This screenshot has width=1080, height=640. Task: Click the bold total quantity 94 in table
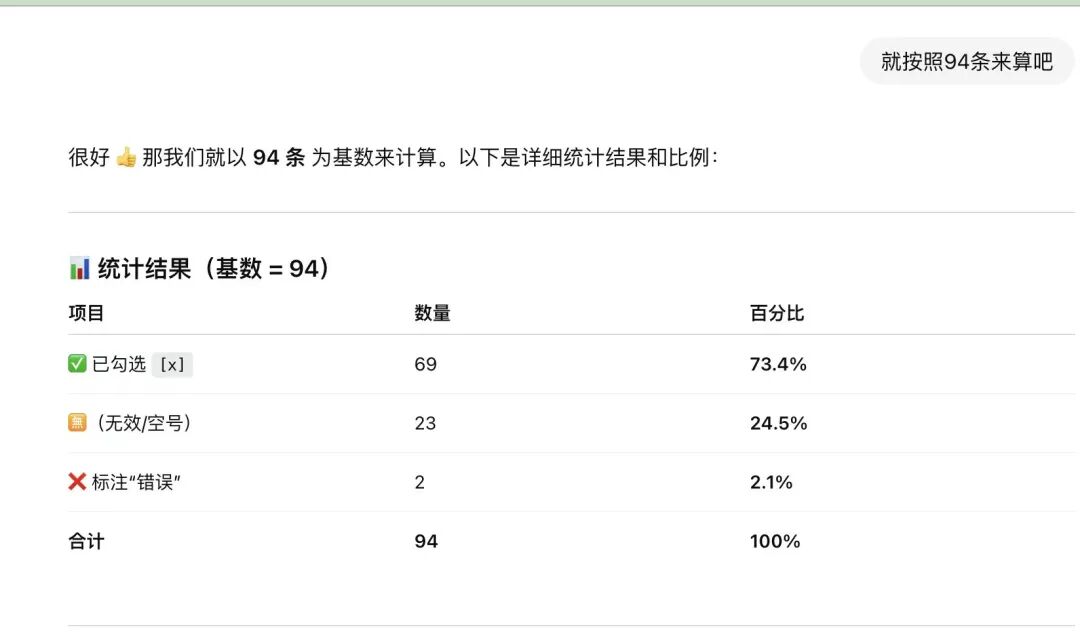(426, 541)
